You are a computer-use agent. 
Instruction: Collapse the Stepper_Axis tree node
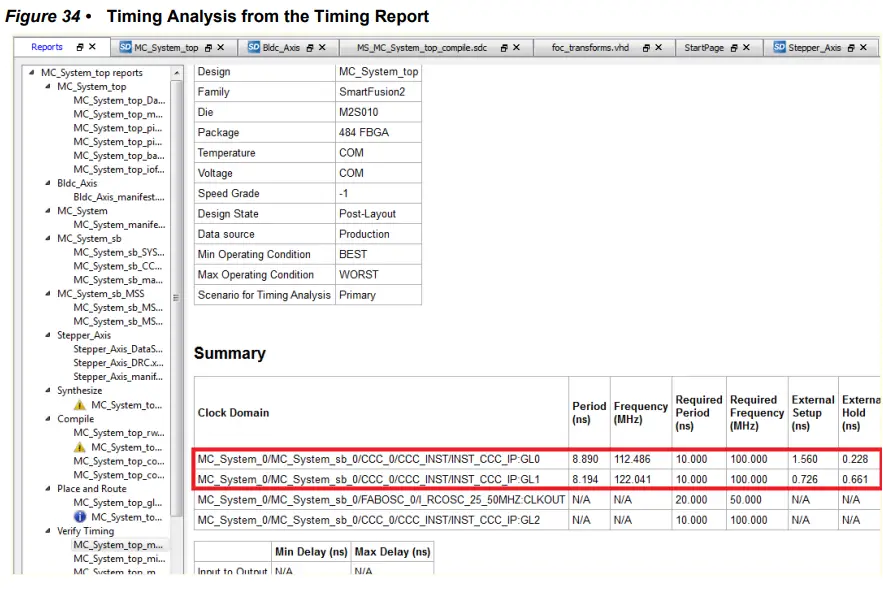pyautogui.click(x=48, y=335)
